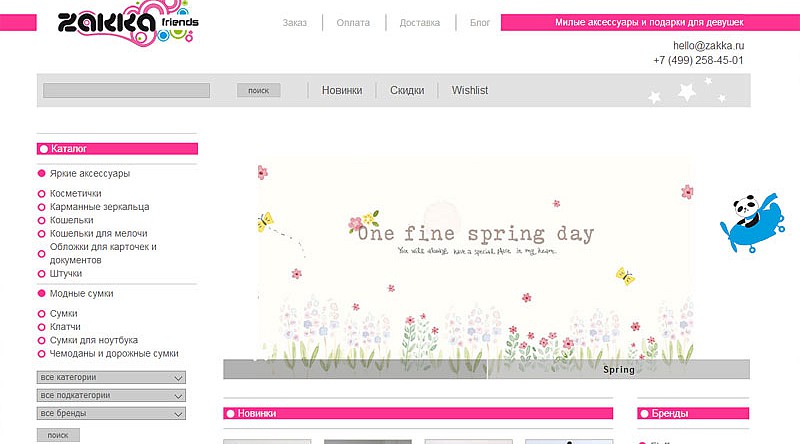Screen dimensions: 800x444
Task: Click the circle icon in Бренды header
Action: 644,413
